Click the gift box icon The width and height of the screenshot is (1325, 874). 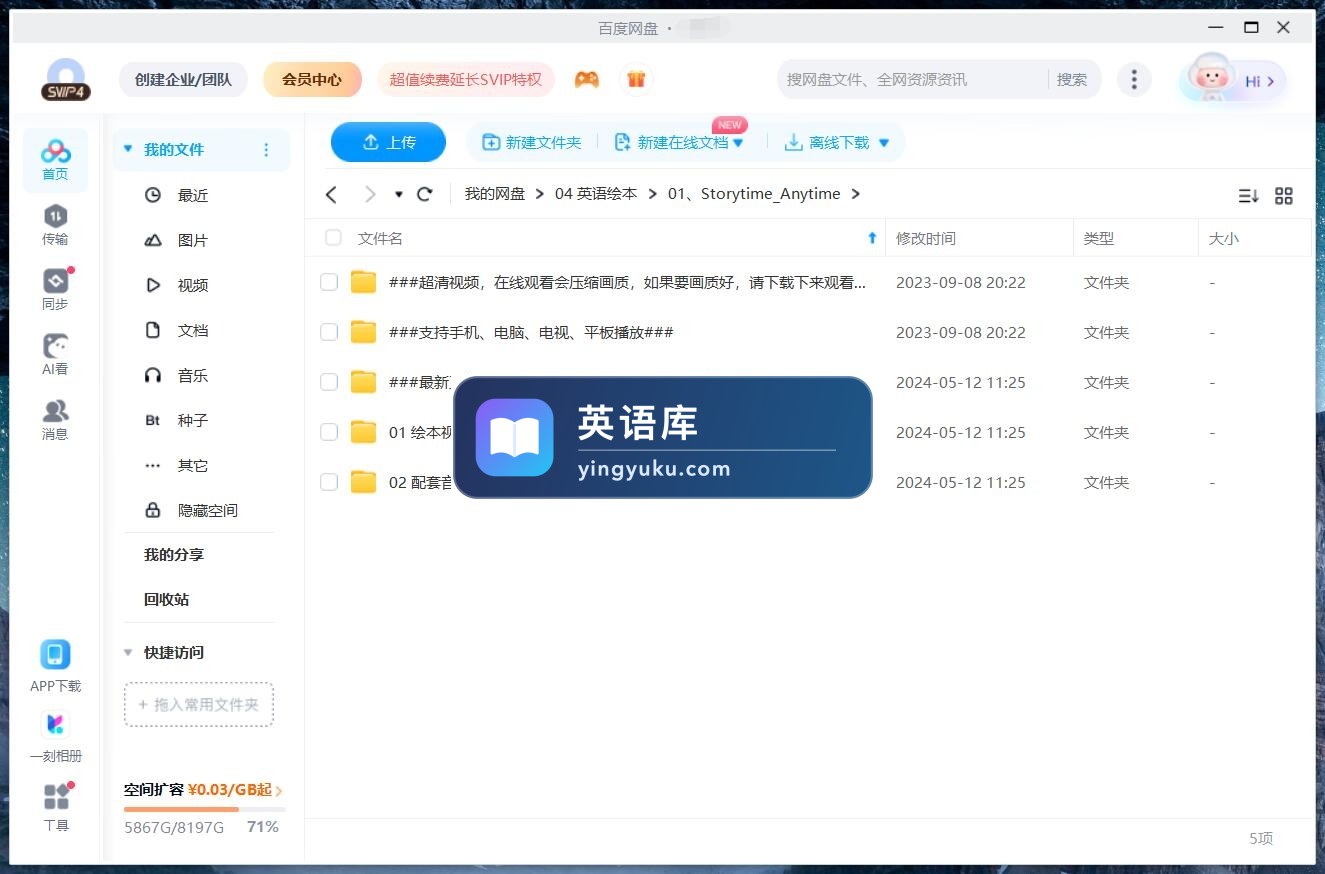coord(636,79)
